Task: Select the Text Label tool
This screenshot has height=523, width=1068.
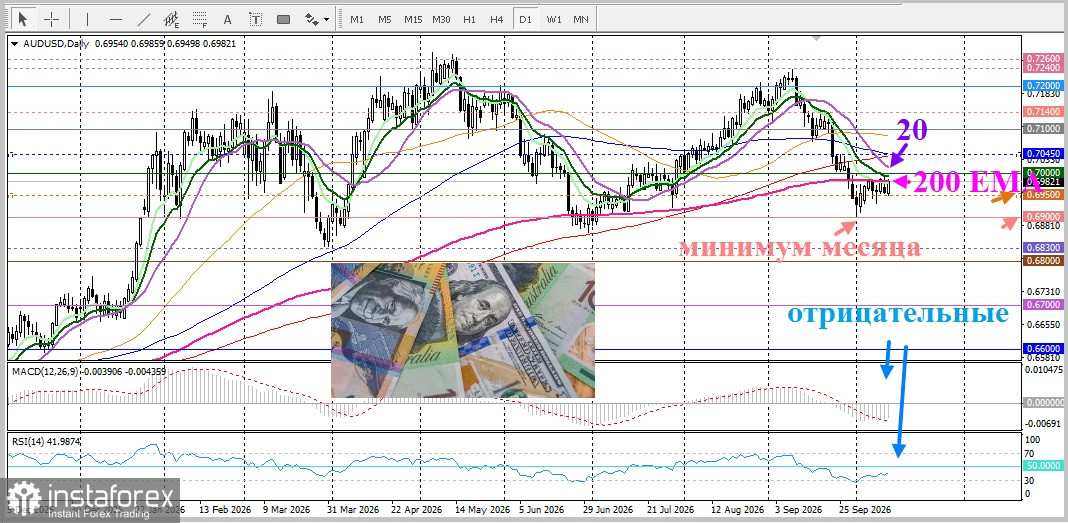Action: 255,19
